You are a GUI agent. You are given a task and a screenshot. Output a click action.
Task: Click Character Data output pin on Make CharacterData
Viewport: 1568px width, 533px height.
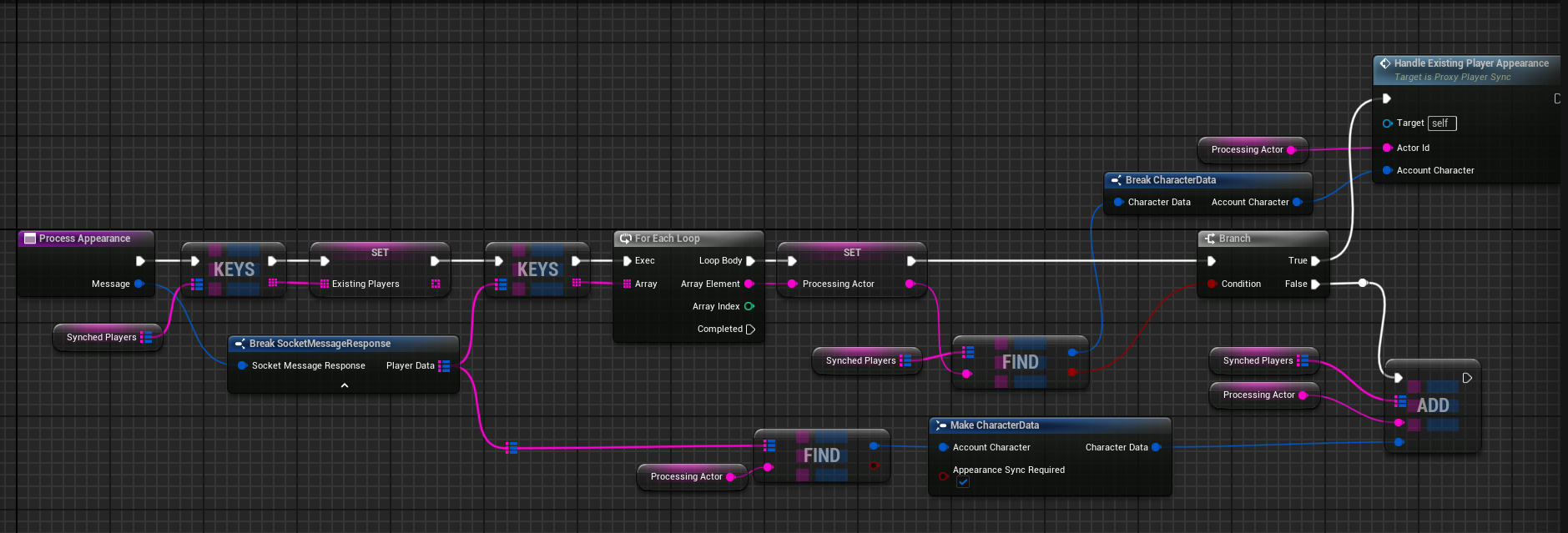1156,447
